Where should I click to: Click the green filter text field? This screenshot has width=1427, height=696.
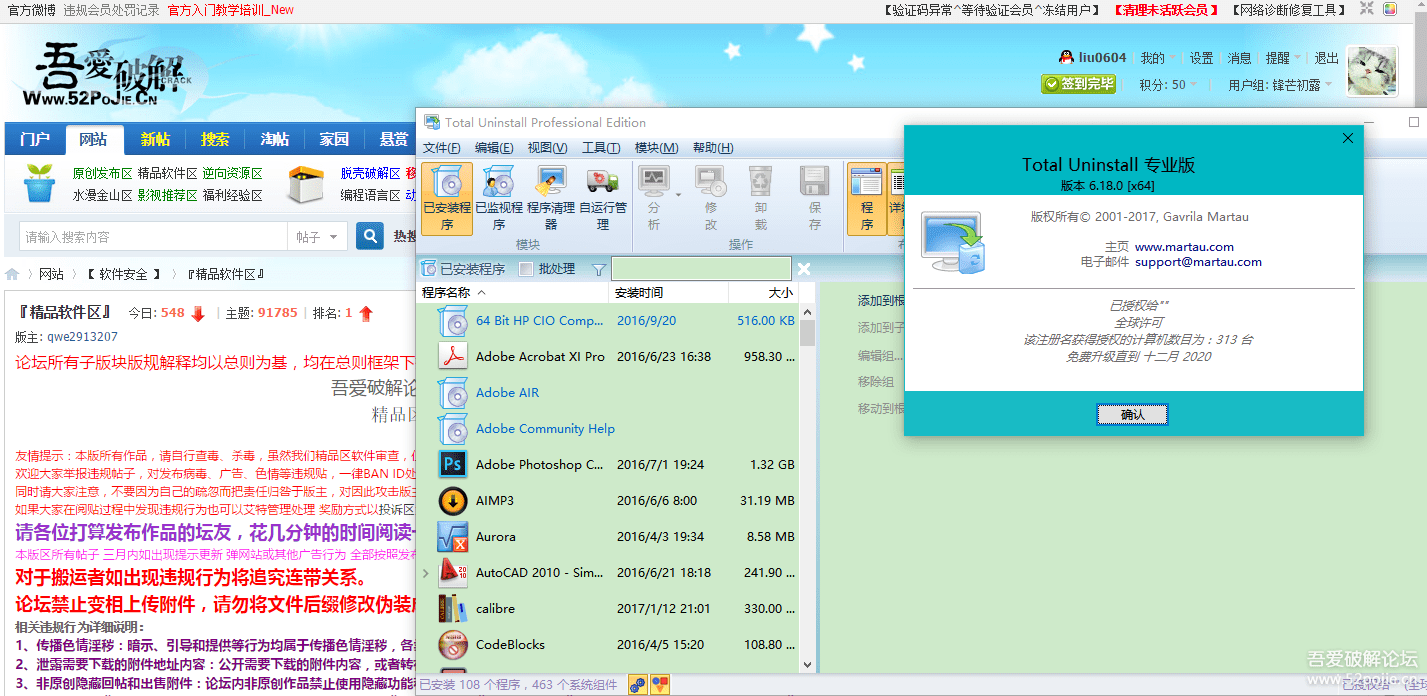pyautogui.click(x=701, y=269)
